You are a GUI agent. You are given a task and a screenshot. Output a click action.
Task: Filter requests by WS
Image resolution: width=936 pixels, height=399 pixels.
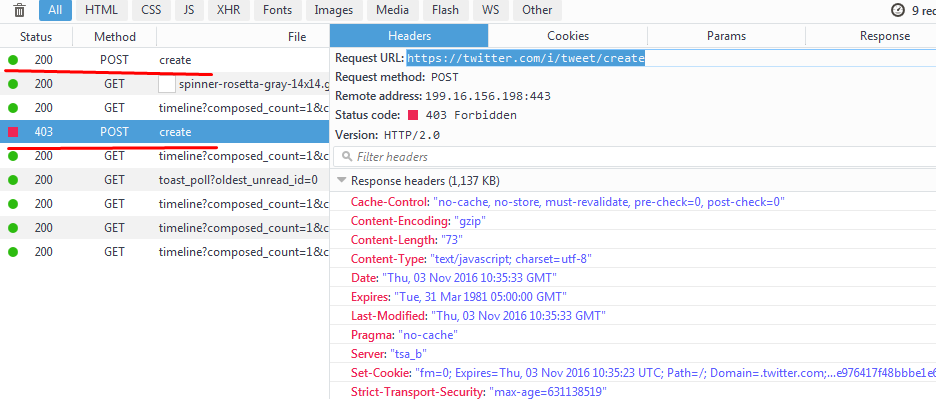point(491,10)
